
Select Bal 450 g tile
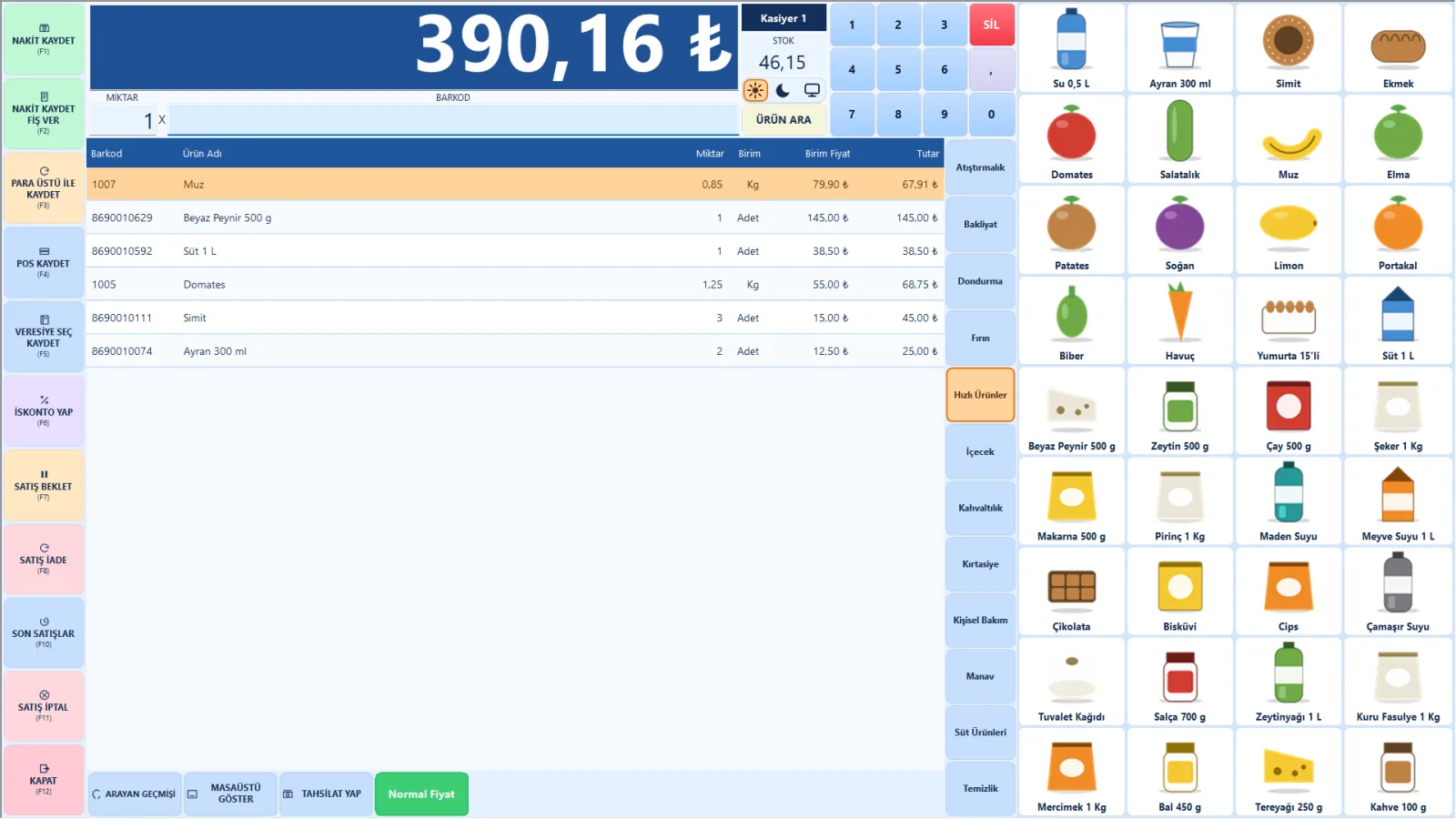tap(1179, 771)
